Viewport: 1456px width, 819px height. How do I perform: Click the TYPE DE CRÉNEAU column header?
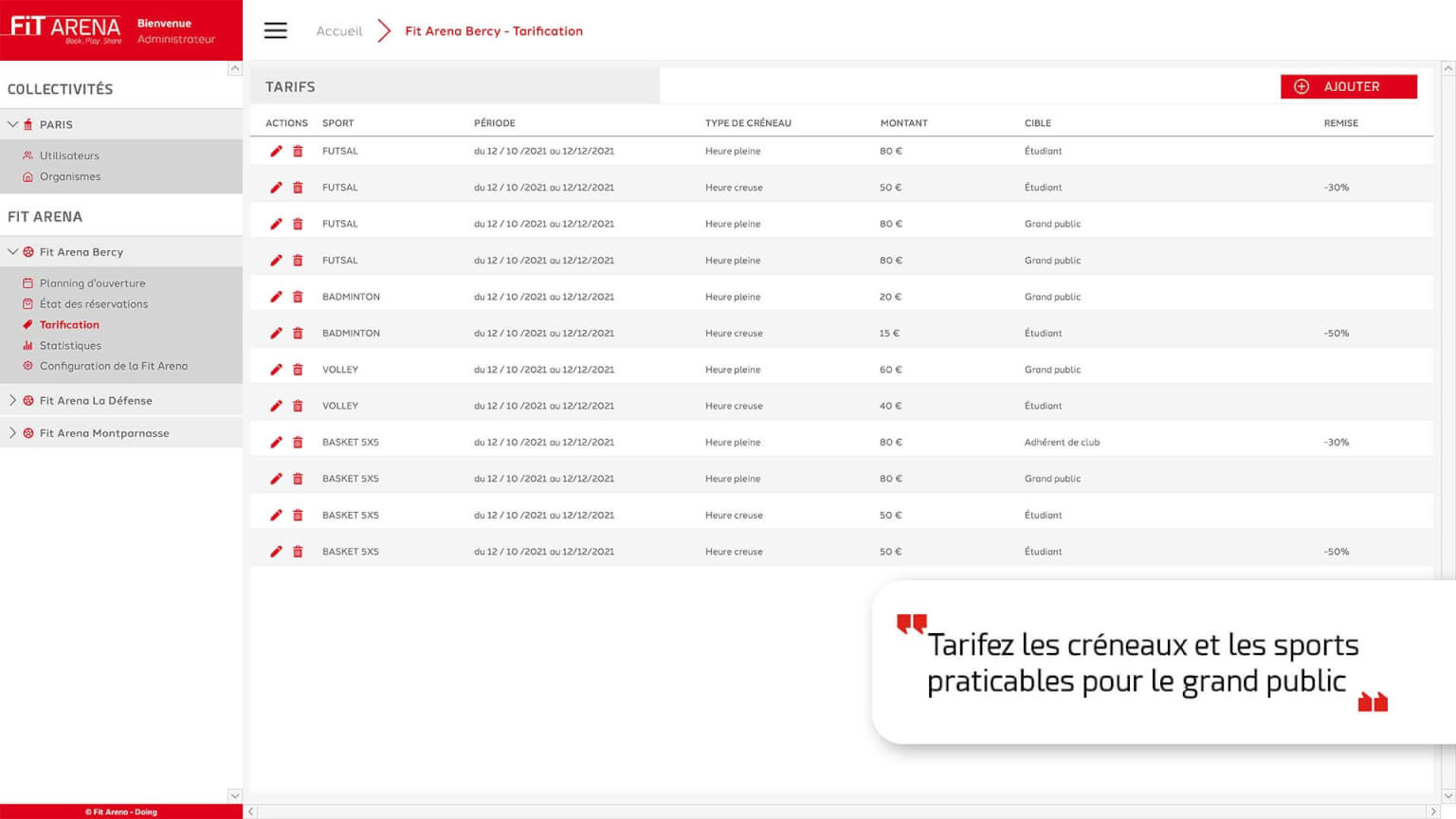click(748, 123)
